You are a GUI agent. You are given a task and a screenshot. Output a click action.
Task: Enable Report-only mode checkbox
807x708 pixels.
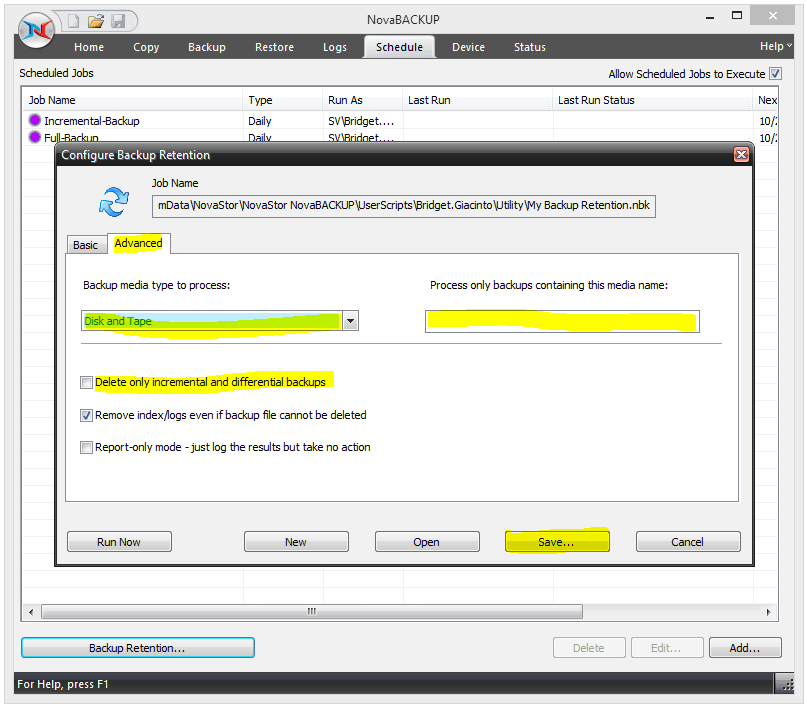click(x=86, y=447)
